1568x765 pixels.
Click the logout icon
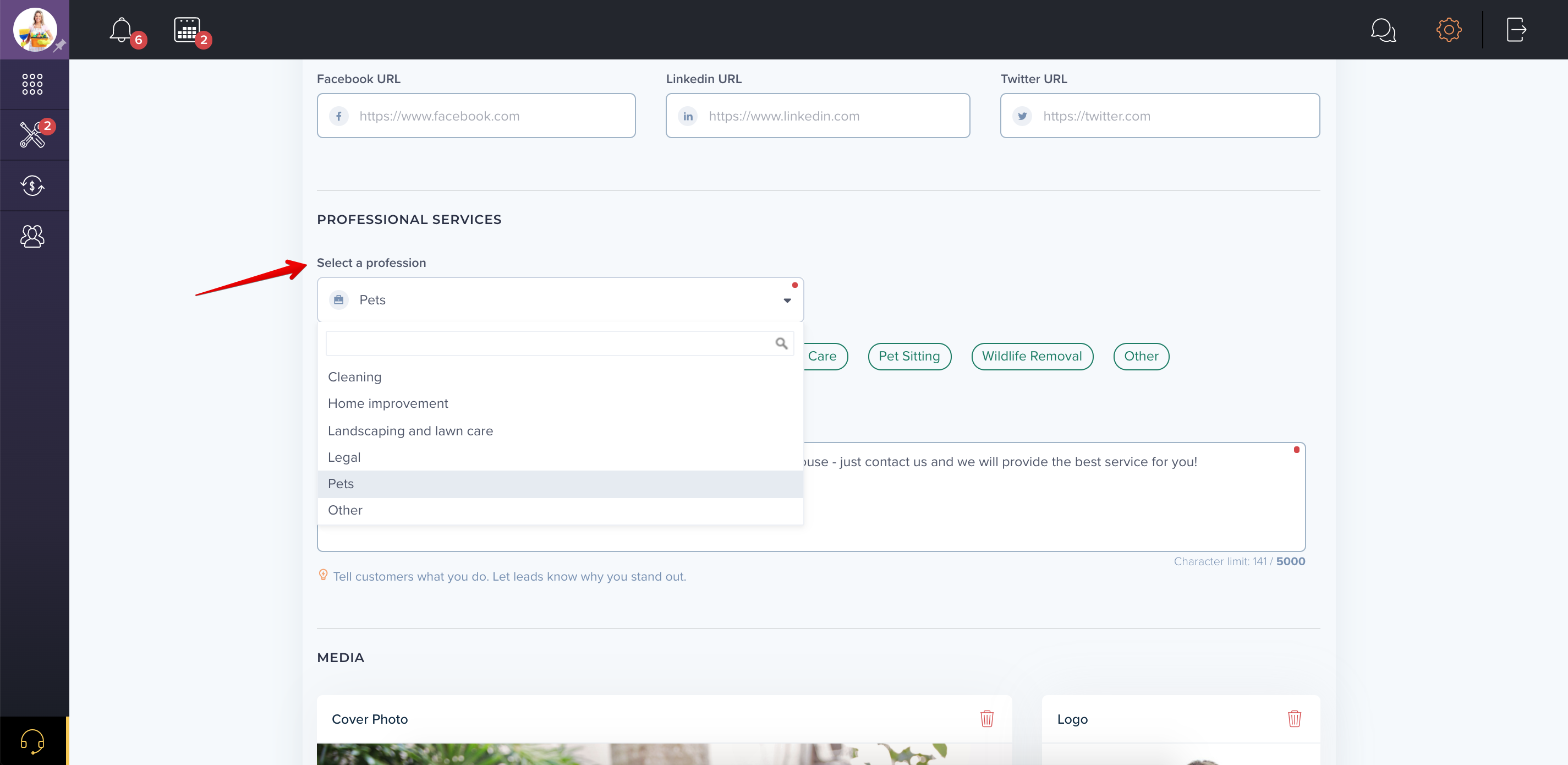[1516, 30]
